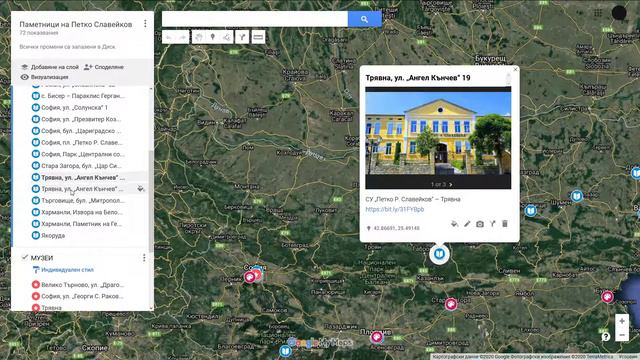Click popup title Трявна, ул. „Ангел Кънчев" 19
The width and height of the screenshot is (640, 360).
click(418, 78)
